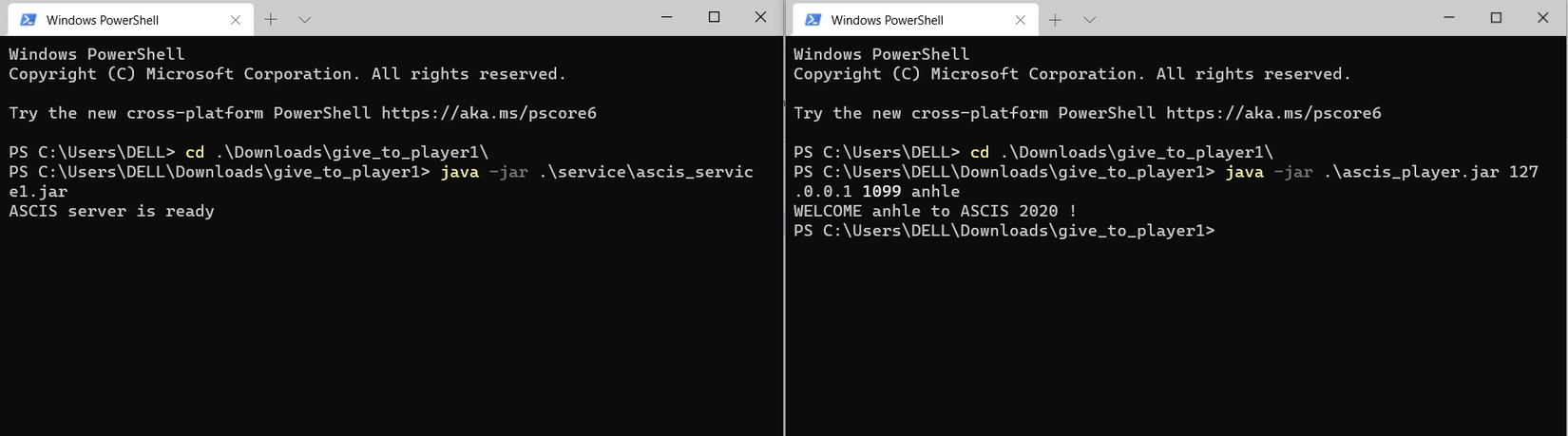
Task: Close the PowerShell tab in the ascis_player window
Action: (1020, 20)
